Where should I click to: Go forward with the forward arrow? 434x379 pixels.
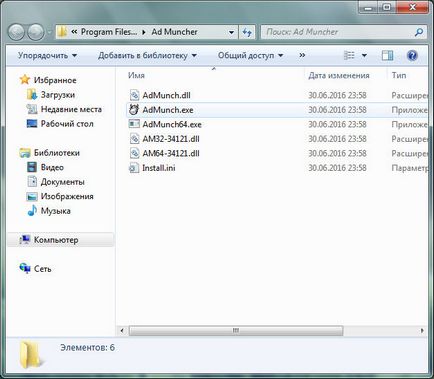(35, 32)
